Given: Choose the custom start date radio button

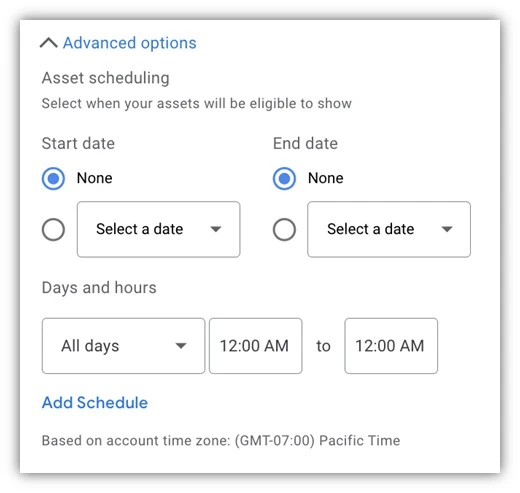Looking at the screenshot, I should [x=53, y=229].
